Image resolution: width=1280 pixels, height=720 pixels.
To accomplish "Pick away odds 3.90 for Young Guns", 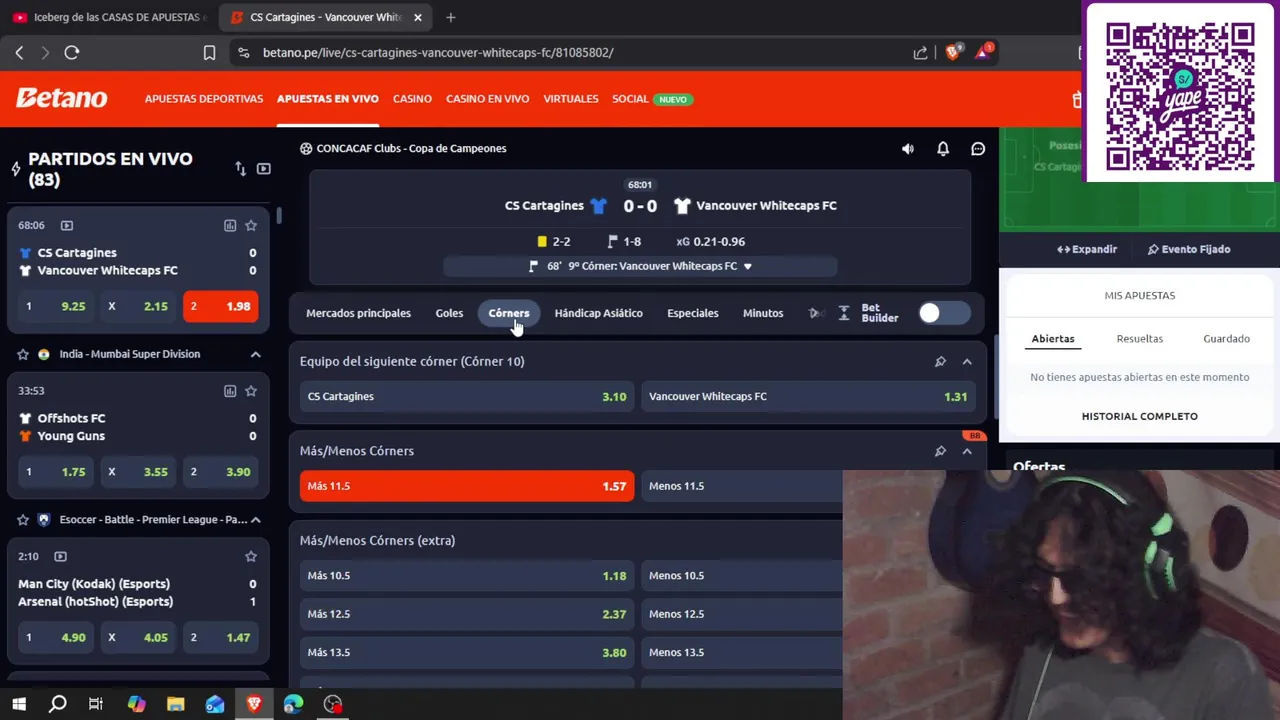I will 220,472.
